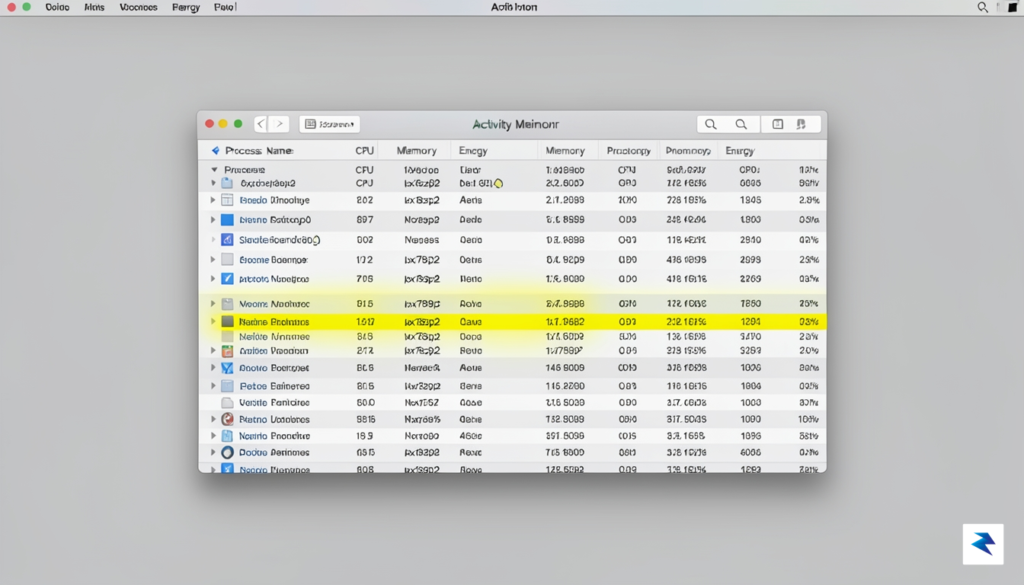The width and height of the screenshot is (1024, 585).
Task: Click the green-and-red app icon, 272 row
Action: [227, 351]
